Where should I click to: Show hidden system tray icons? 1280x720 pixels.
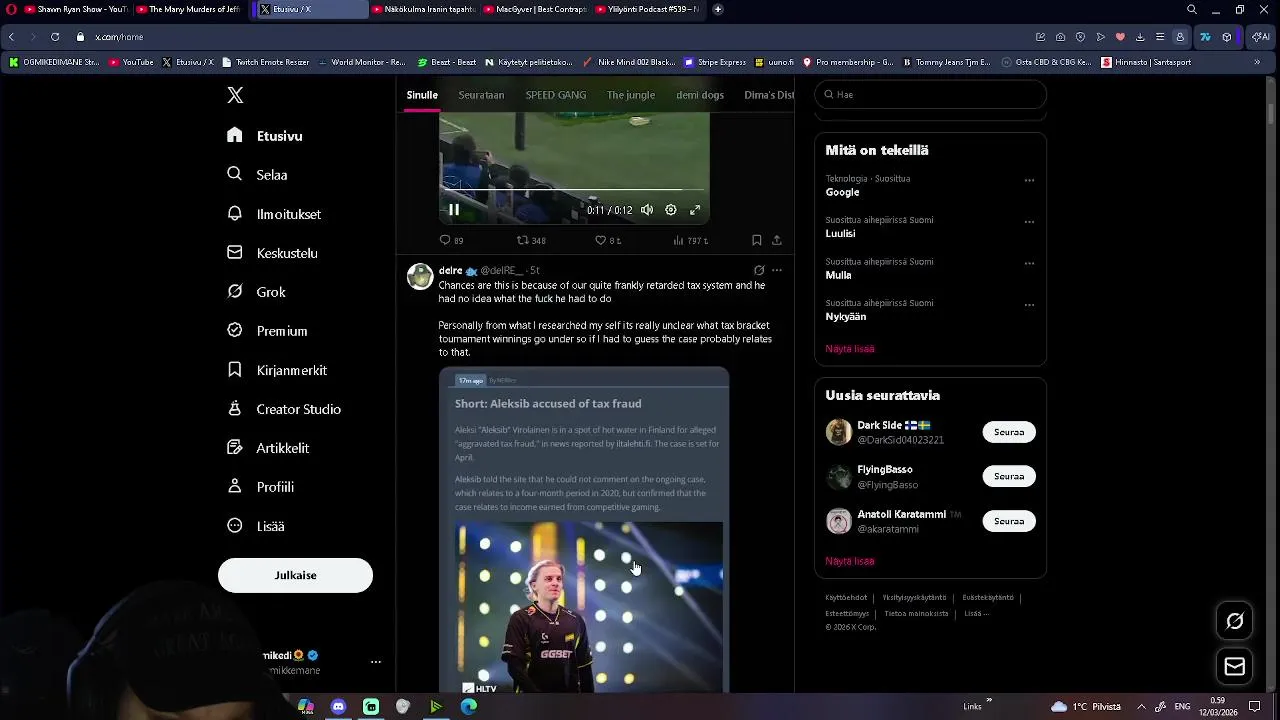click(1141, 706)
